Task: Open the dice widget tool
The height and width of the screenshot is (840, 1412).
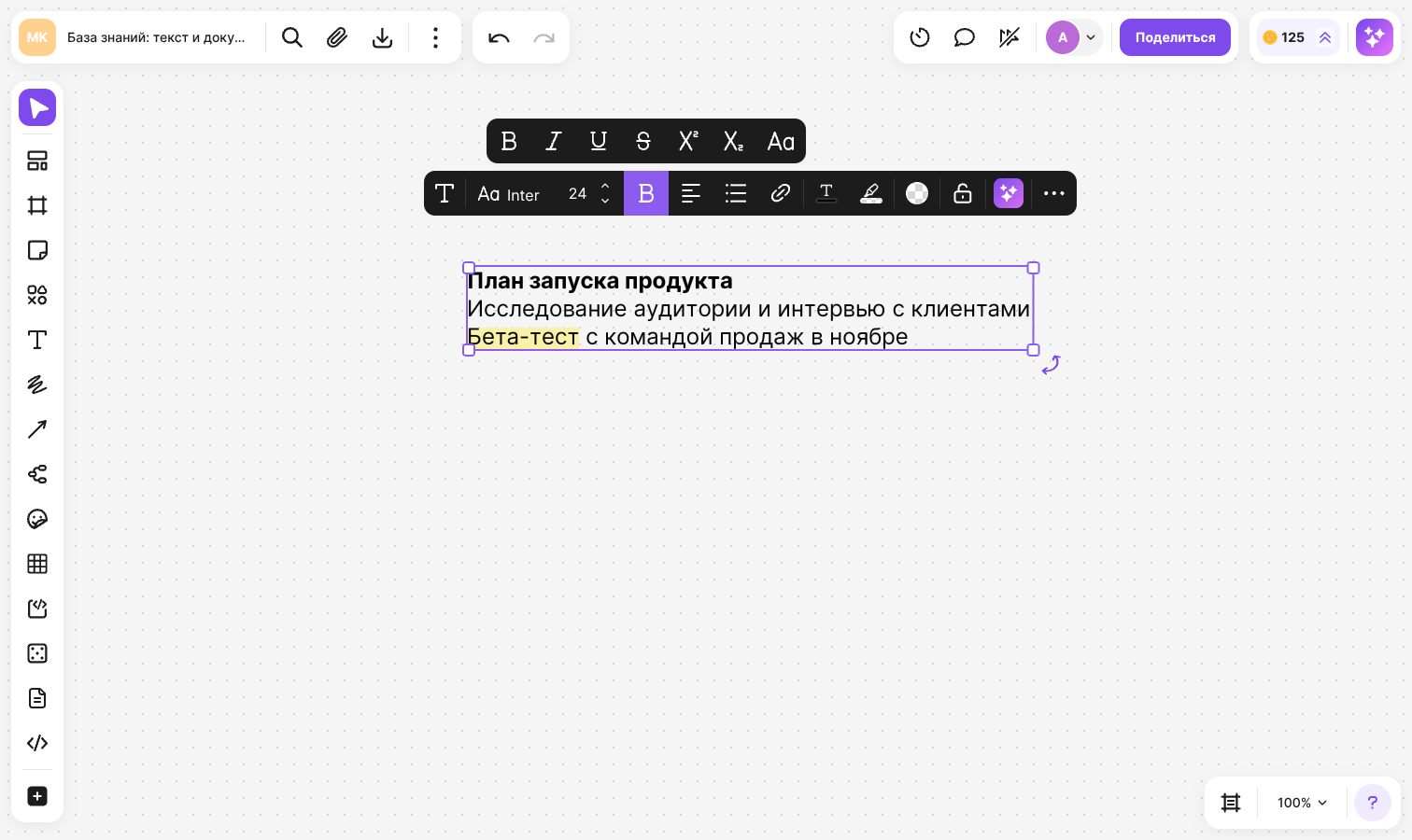Action: (37, 653)
